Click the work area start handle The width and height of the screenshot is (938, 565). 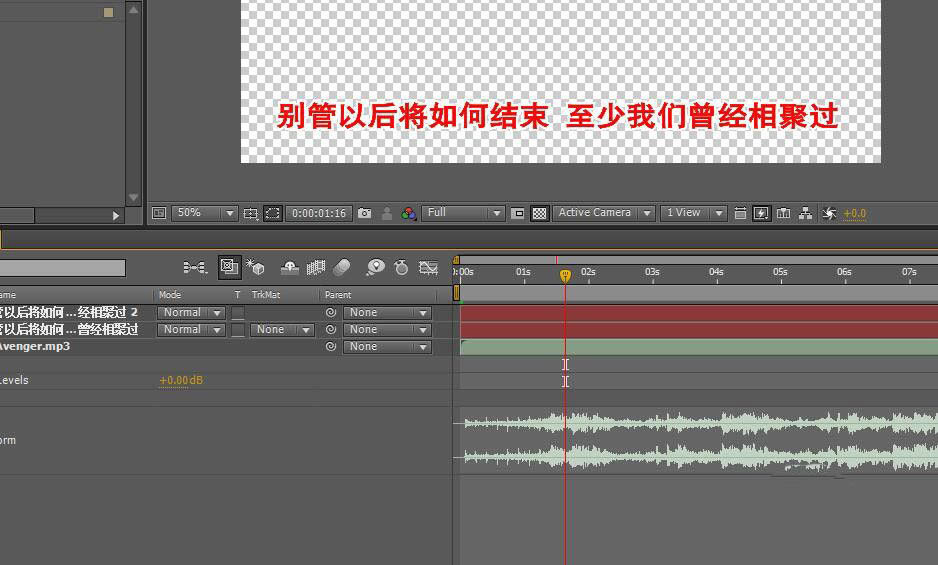pyautogui.click(x=456, y=293)
